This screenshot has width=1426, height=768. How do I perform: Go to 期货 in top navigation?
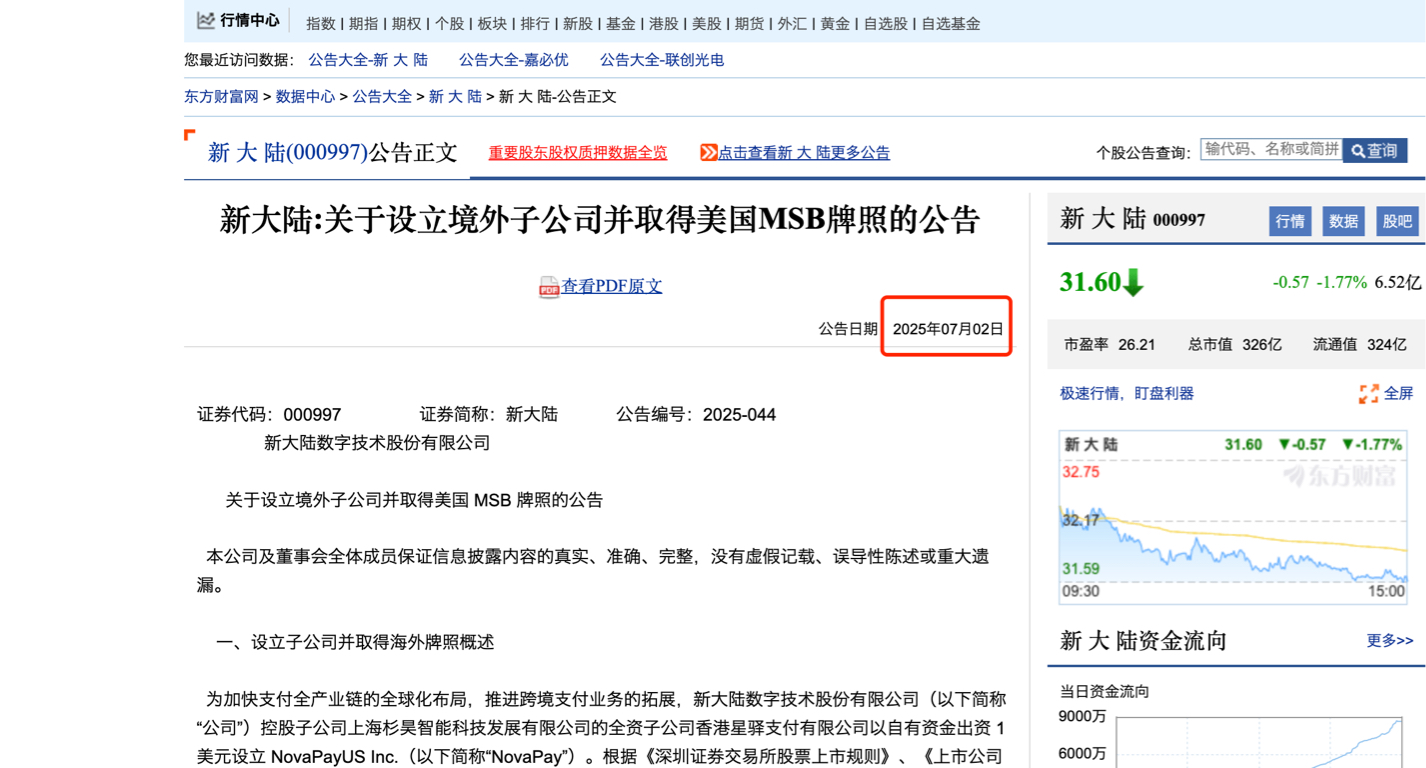(750, 23)
